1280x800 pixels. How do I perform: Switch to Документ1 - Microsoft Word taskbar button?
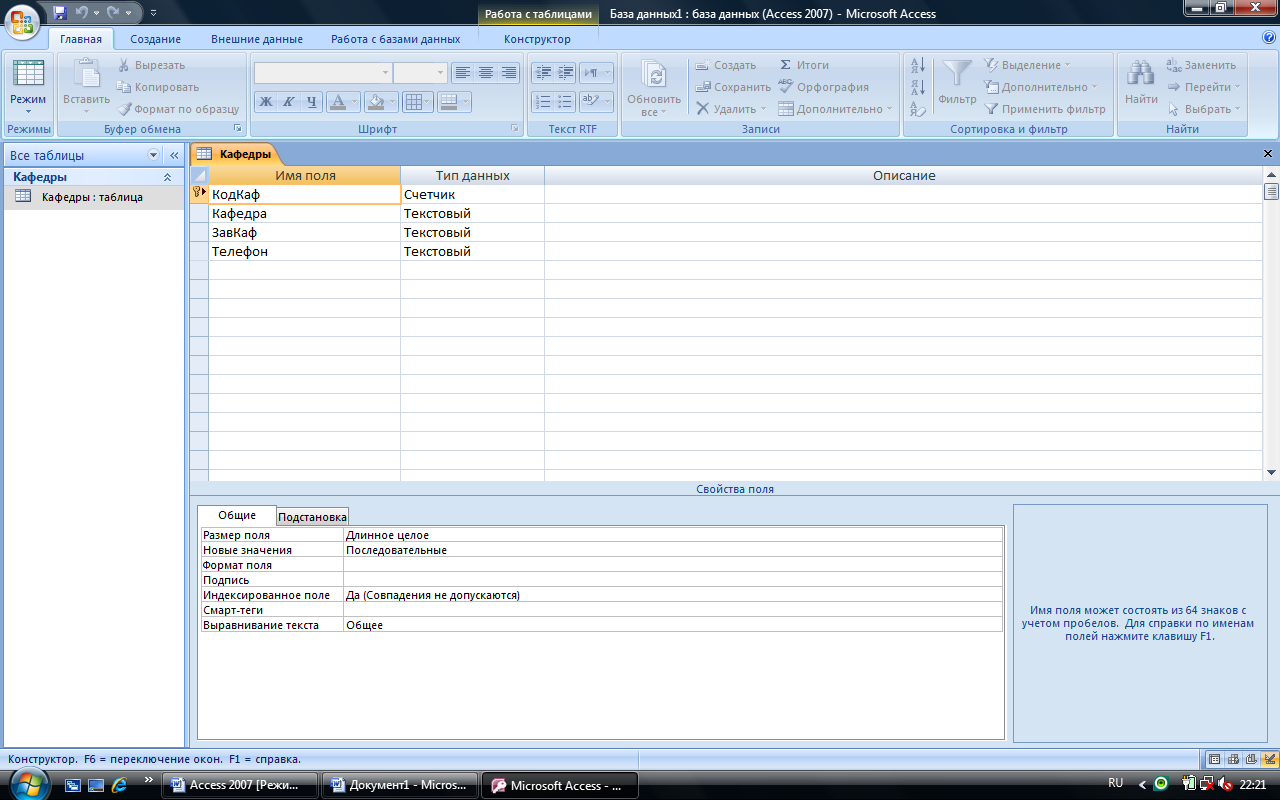coord(400,785)
